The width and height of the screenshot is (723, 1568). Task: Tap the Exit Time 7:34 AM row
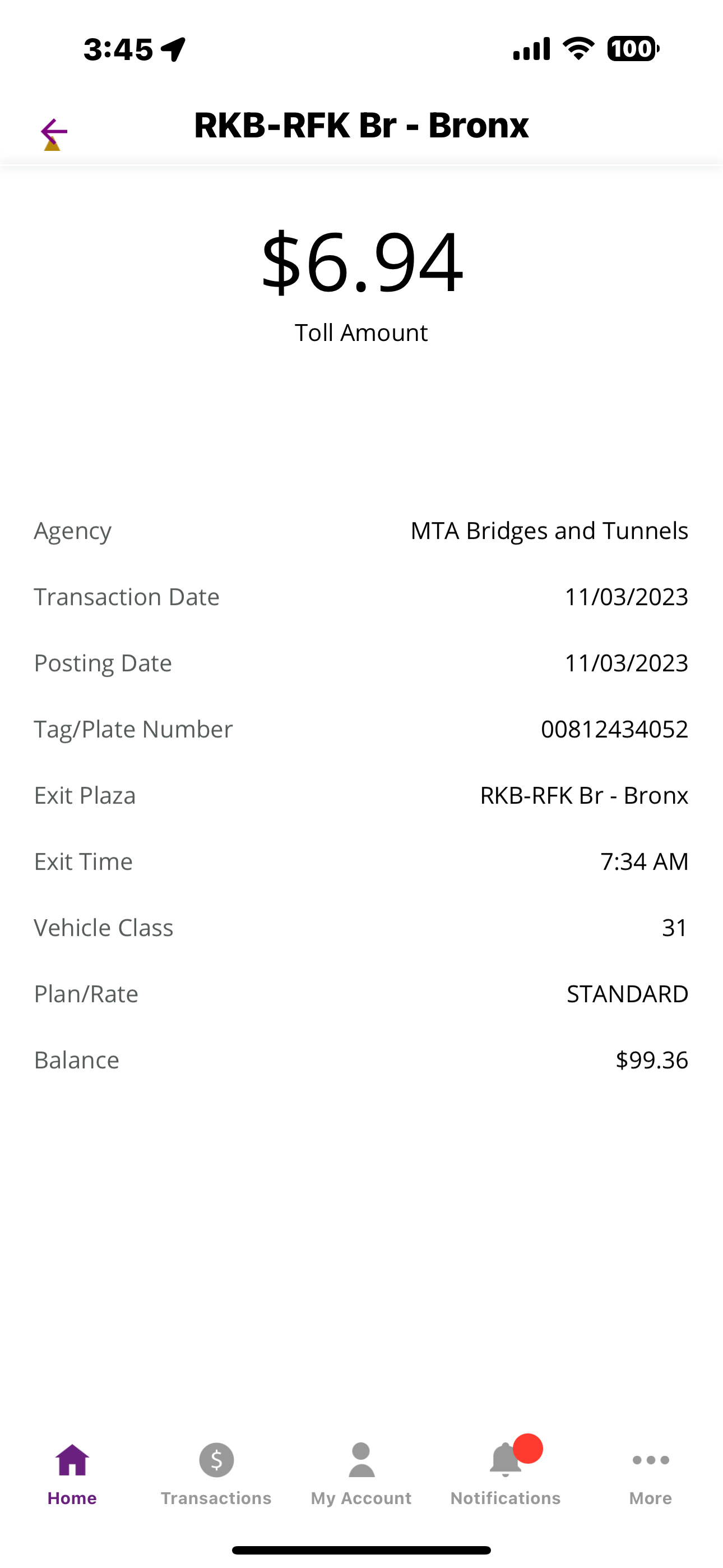361,861
